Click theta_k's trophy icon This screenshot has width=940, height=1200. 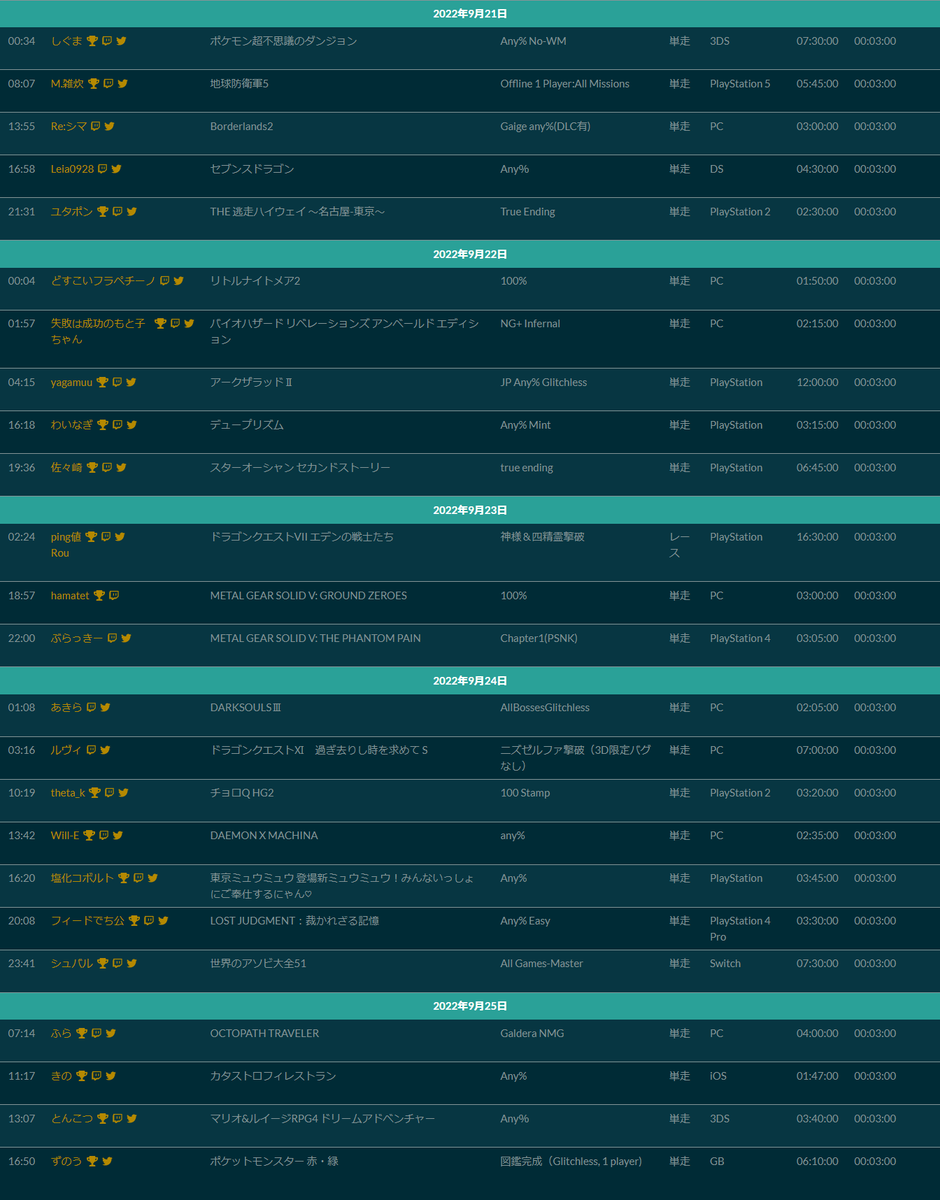(x=95, y=793)
